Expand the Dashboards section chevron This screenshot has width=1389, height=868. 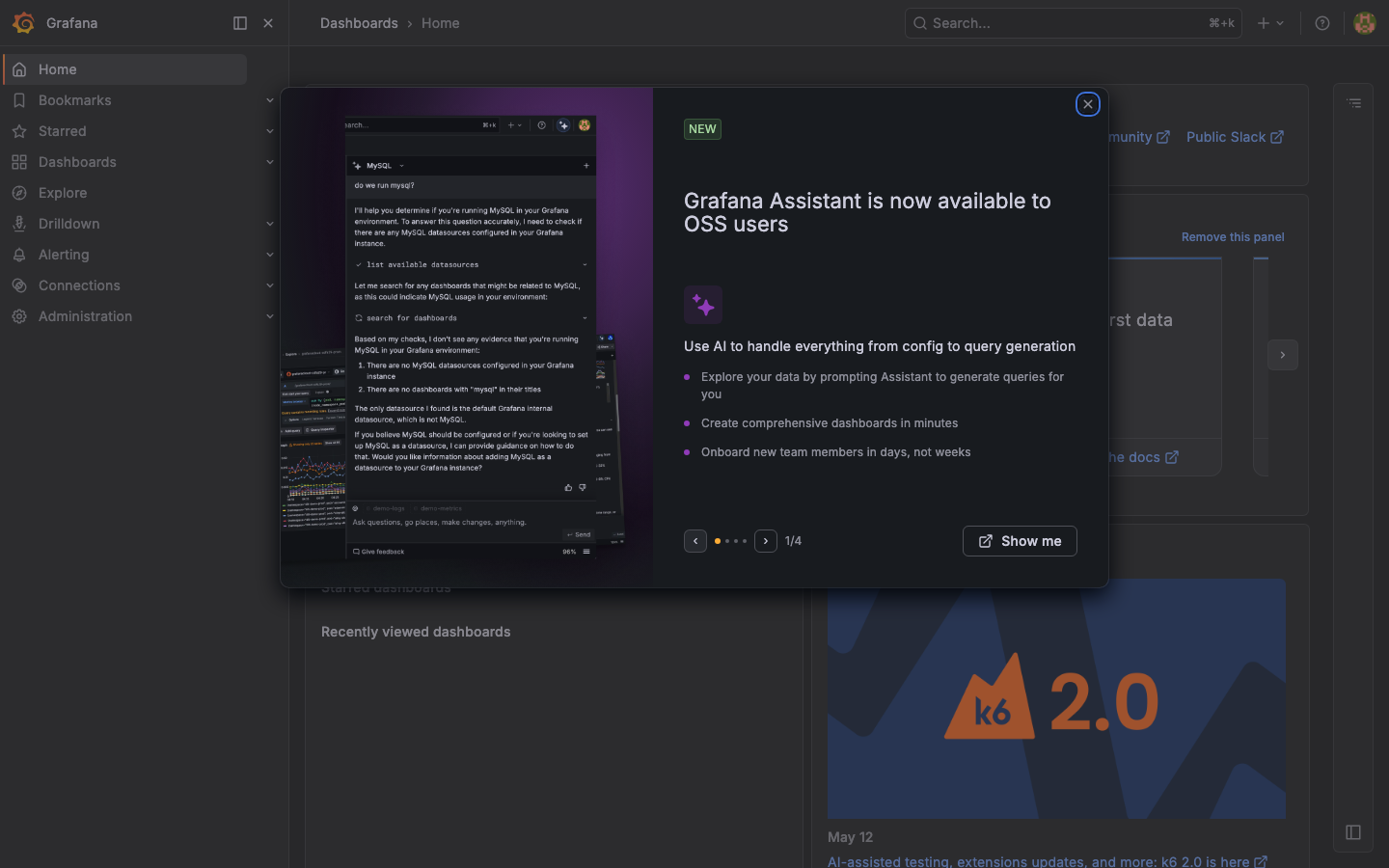(270, 162)
